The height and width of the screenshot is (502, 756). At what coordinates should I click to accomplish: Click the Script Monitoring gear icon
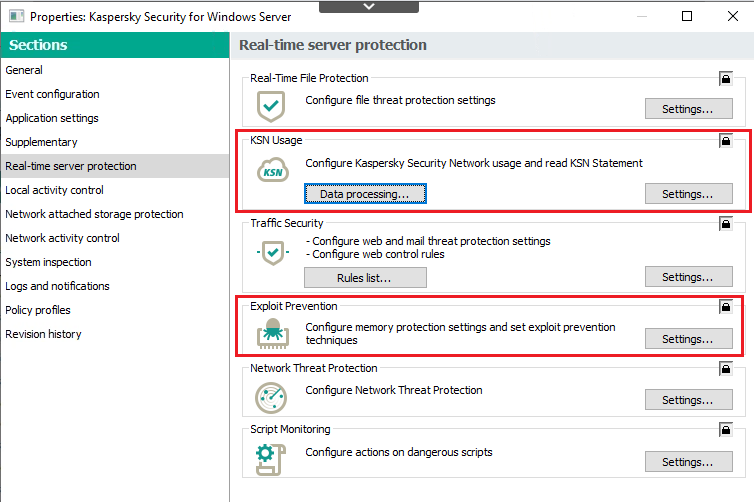[270, 460]
